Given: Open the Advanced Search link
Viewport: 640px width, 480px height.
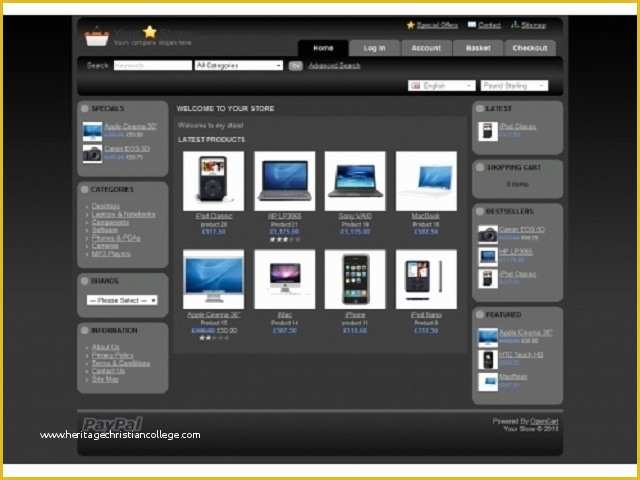Looking at the screenshot, I should [334, 66].
